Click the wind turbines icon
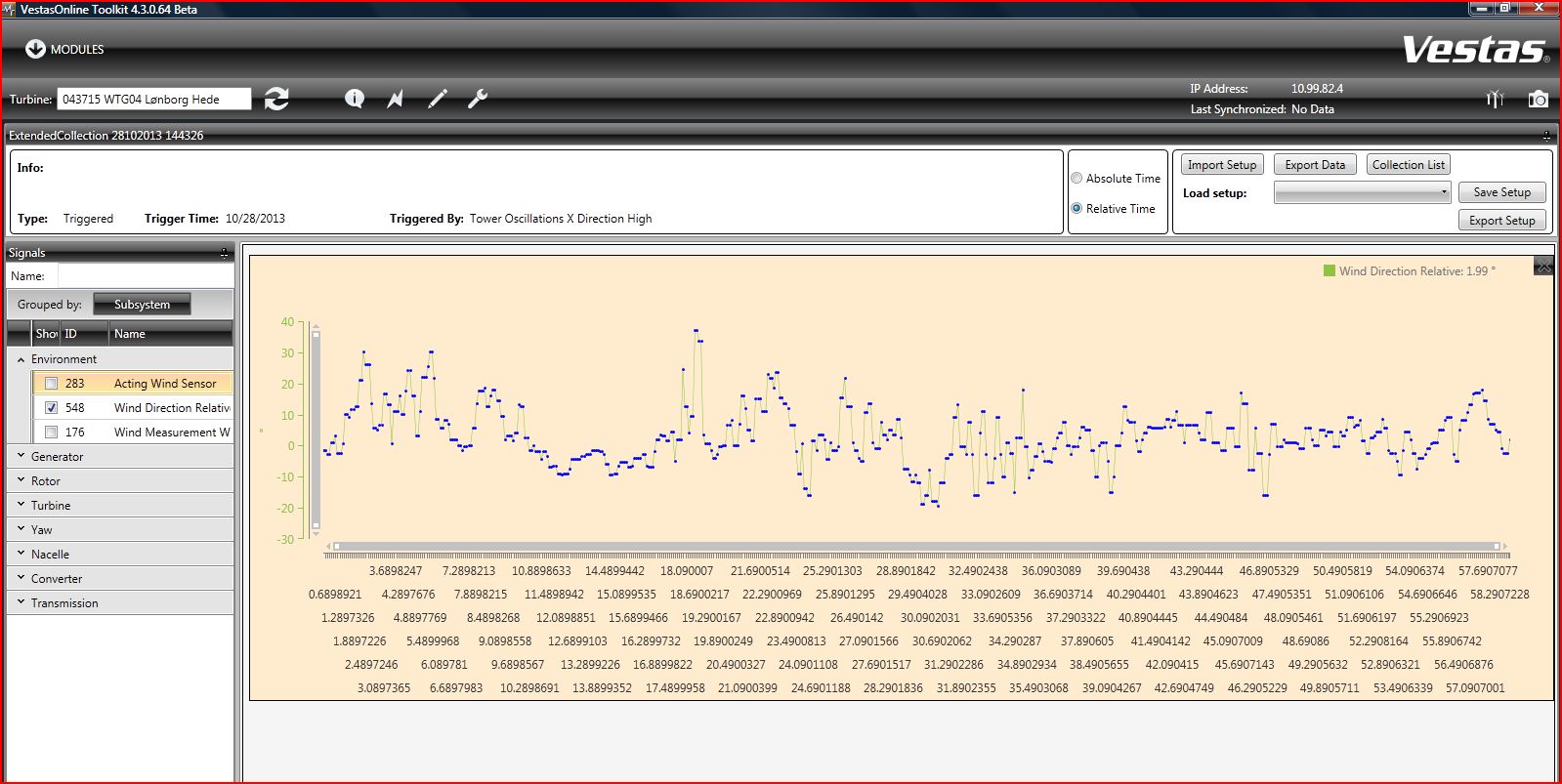Screen dimensions: 1562x784 click(1495, 99)
